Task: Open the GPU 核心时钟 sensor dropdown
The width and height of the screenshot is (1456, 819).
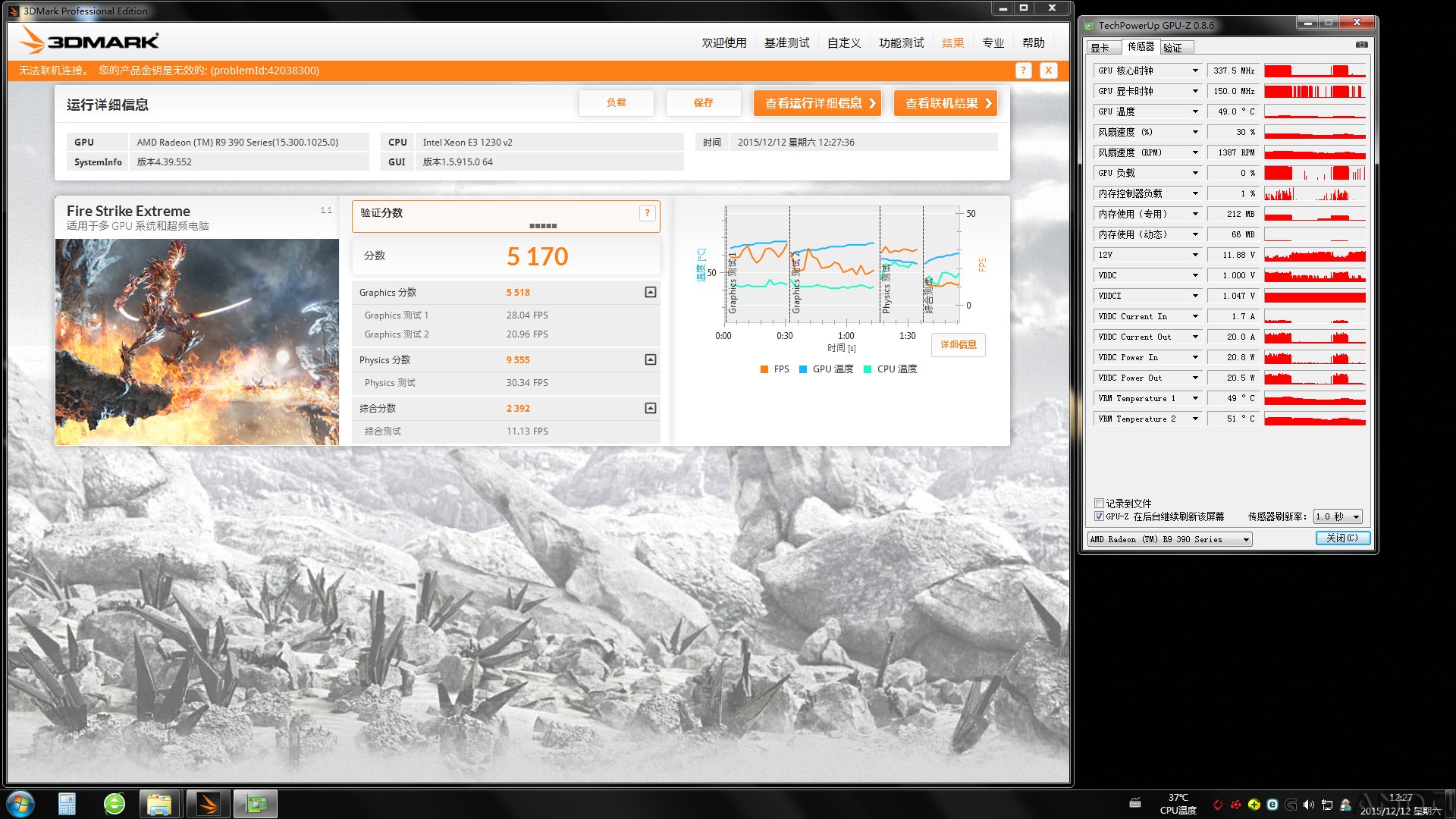Action: pyautogui.click(x=1195, y=71)
